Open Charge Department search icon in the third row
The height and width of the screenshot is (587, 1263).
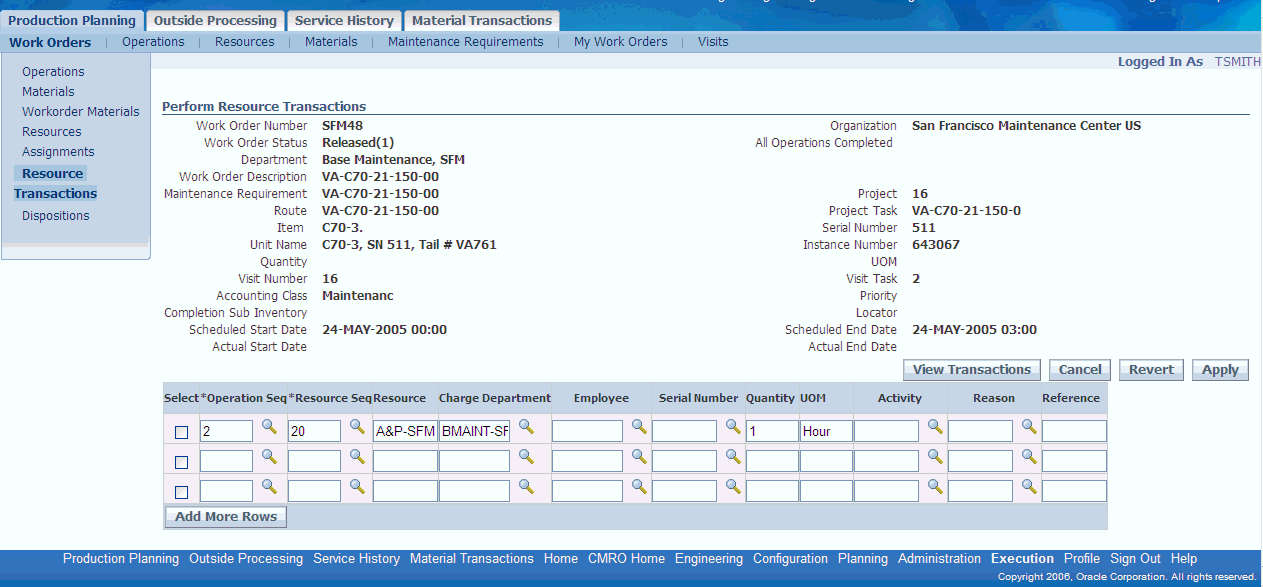(x=526, y=487)
